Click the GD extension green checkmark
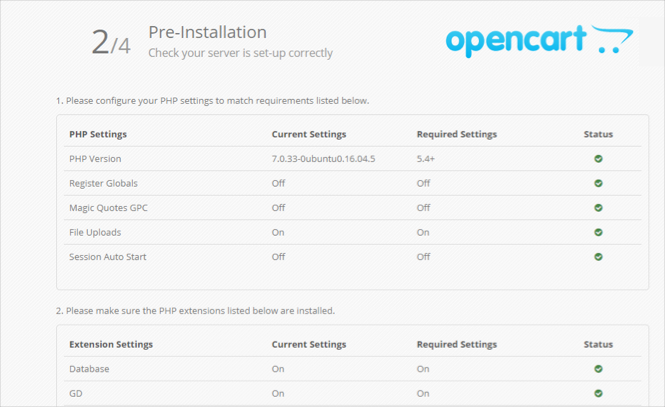This screenshot has height=407, width=665. click(x=598, y=394)
